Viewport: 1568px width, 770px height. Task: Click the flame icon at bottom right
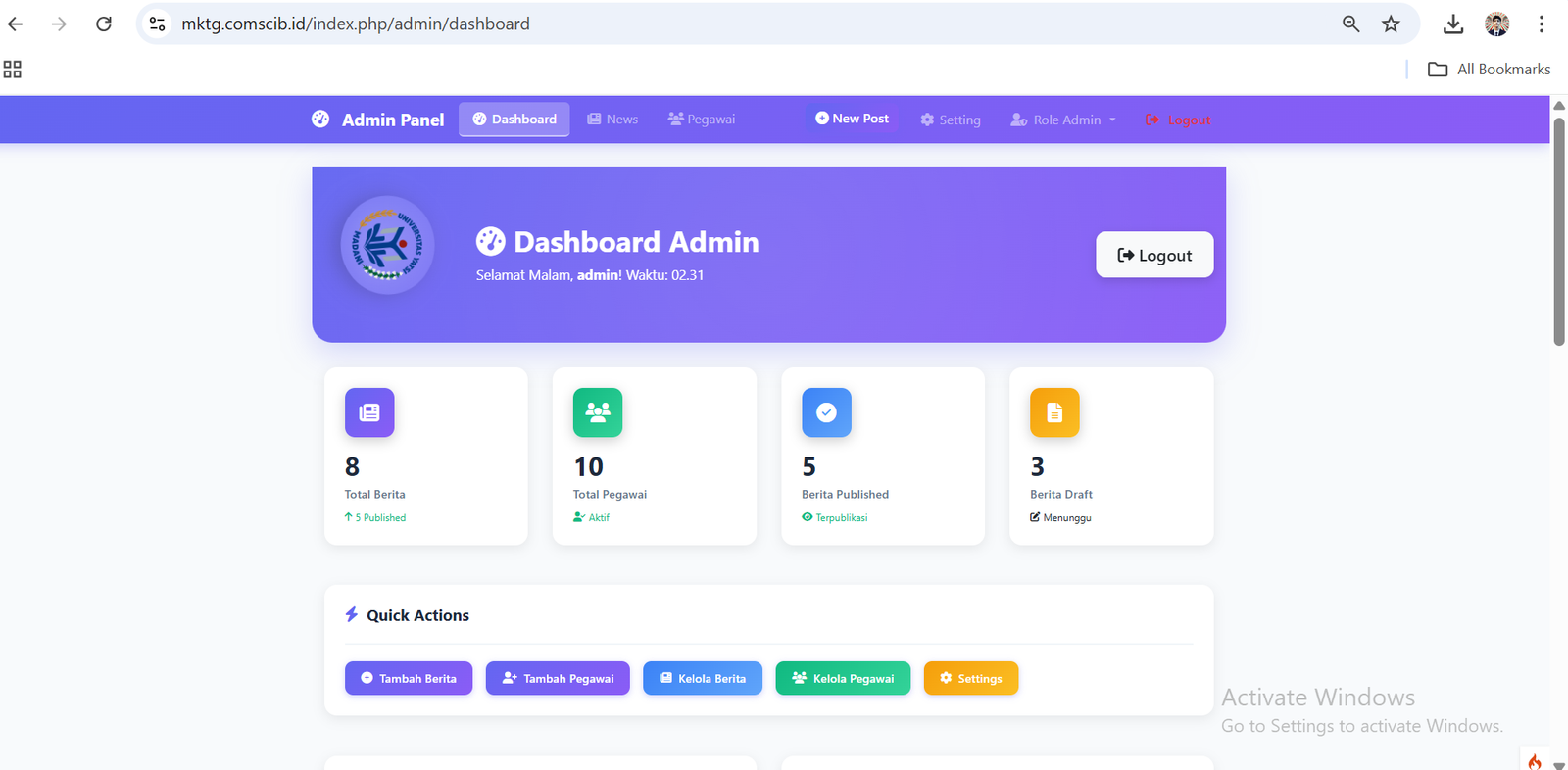[1535, 761]
